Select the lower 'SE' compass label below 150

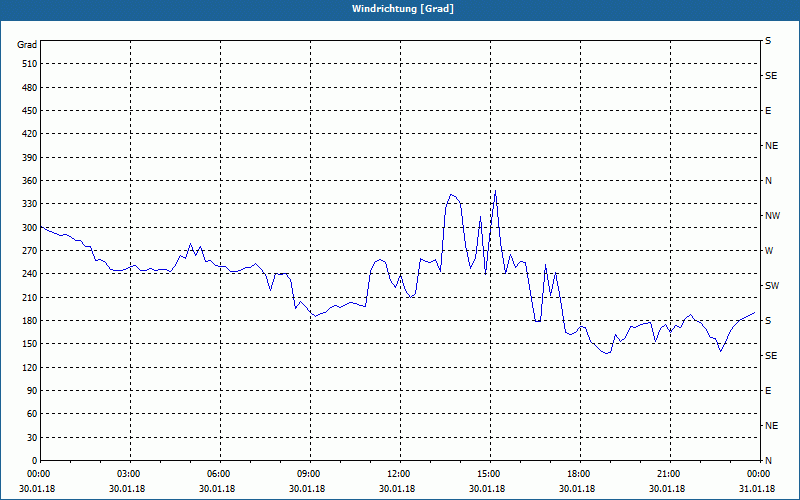(771, 356)
